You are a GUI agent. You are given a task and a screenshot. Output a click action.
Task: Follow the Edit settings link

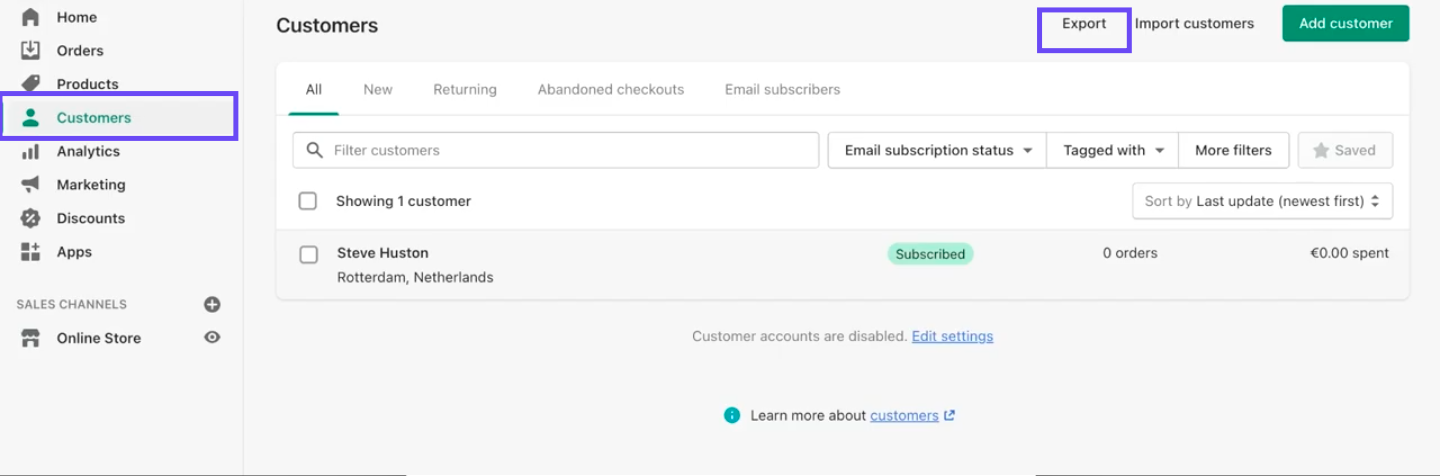coord(952,336)
